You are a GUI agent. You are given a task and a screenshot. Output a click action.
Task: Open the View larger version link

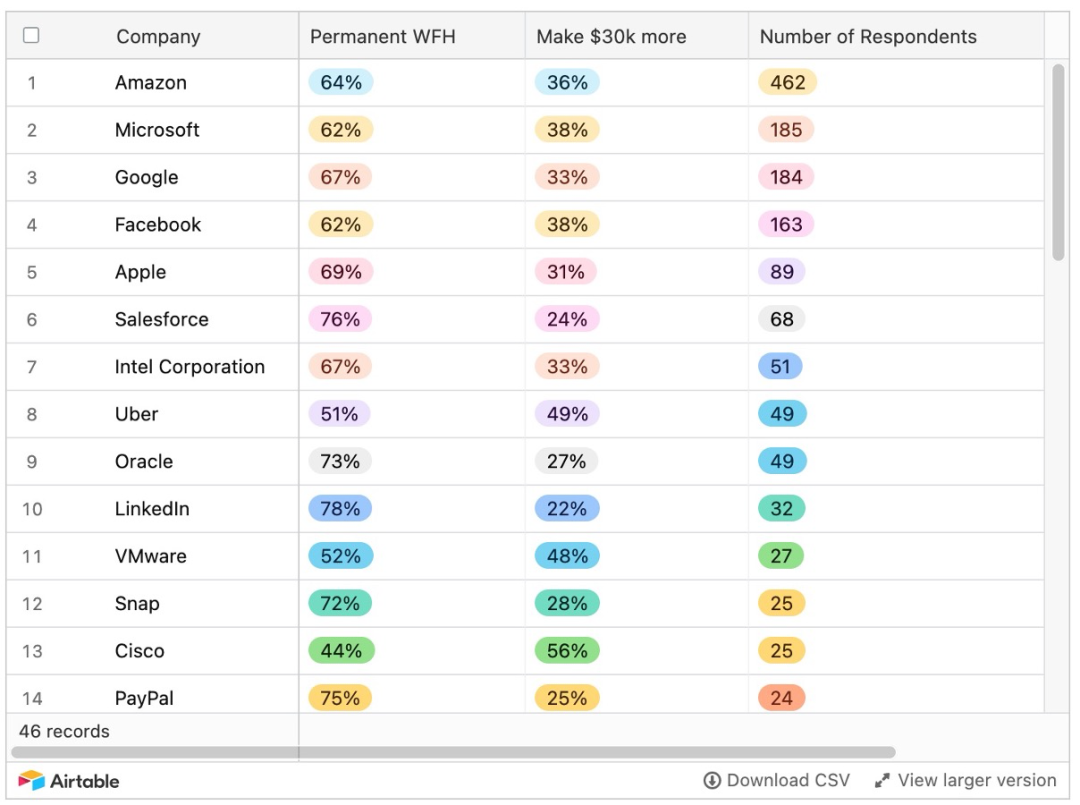click(x=976, y=781)
